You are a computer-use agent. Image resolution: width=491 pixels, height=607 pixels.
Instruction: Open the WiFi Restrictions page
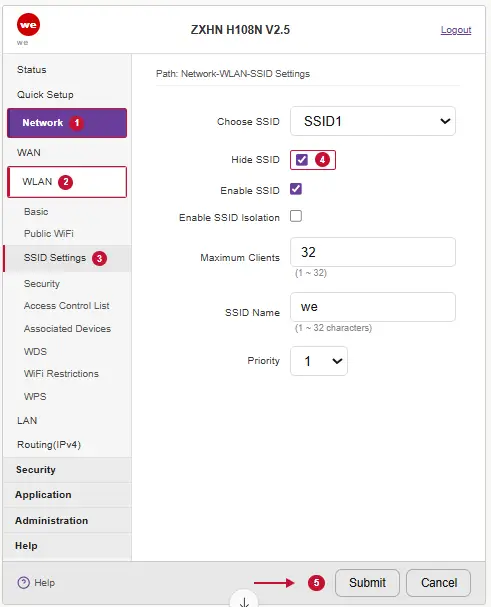[x=61, y=374]
